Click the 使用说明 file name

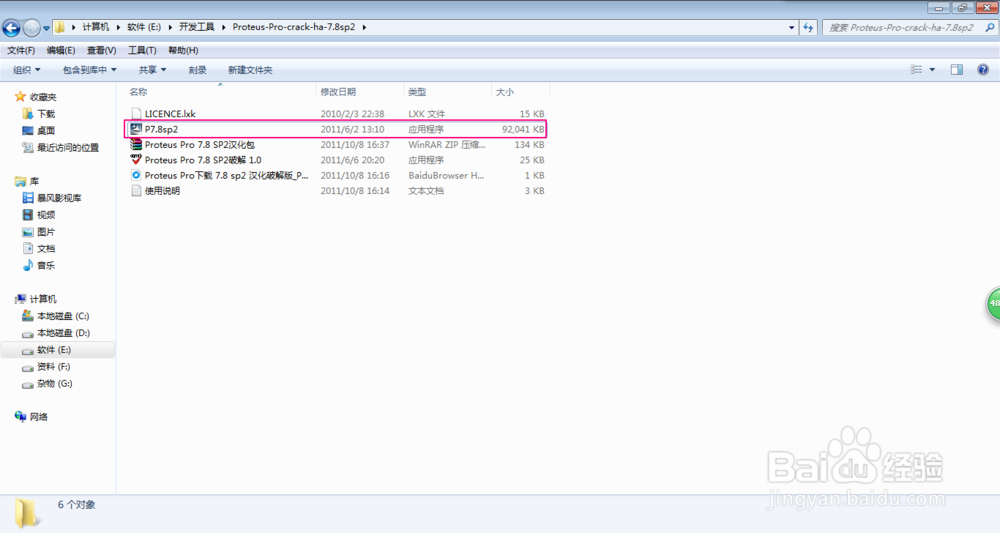[162, 191]
